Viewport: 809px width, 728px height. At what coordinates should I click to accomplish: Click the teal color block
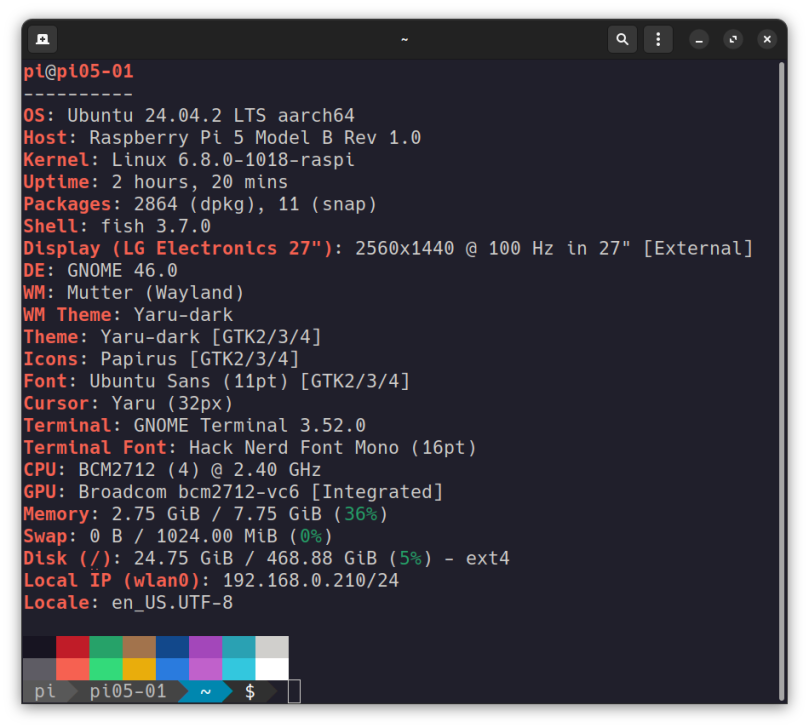click(x=239, y=647)
